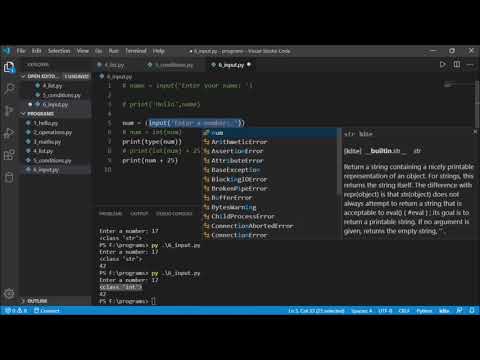Open the Source Control view

click(9, 111)
